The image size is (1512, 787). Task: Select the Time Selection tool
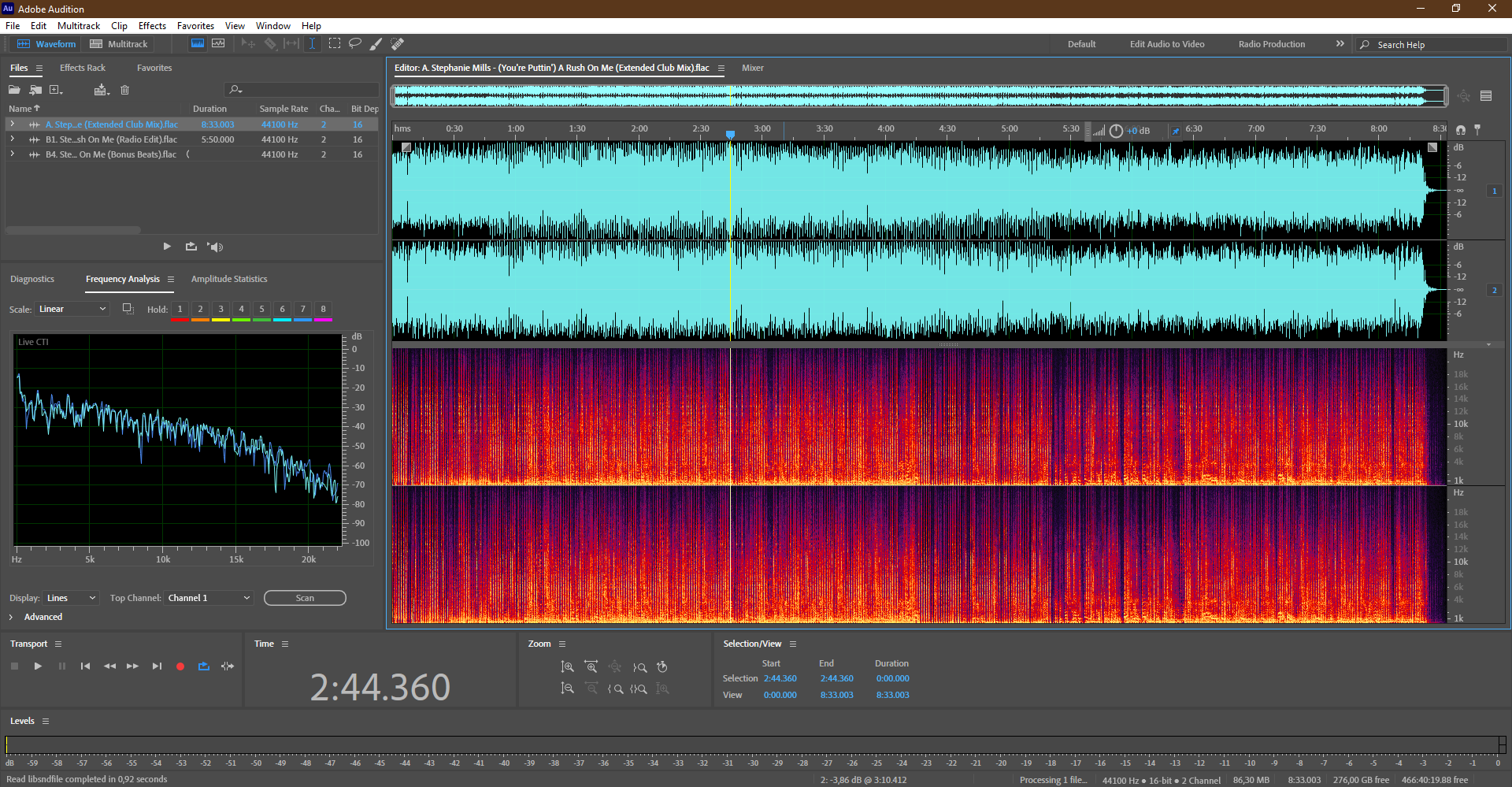(x=312, y=44)
